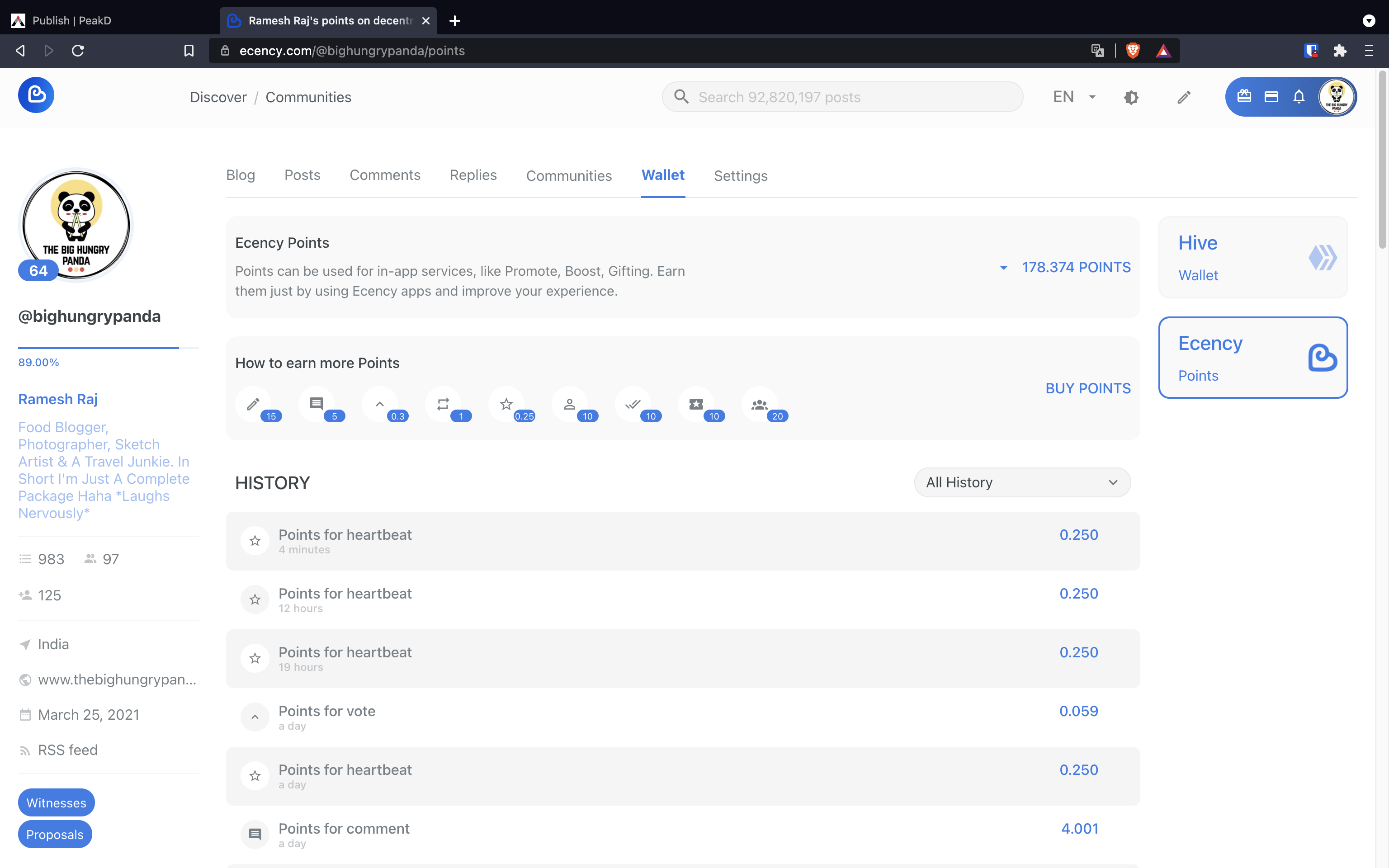Click the Points for comment history row
The width and height of the screenshot is (1389, 868).
(x=682, y=835)
